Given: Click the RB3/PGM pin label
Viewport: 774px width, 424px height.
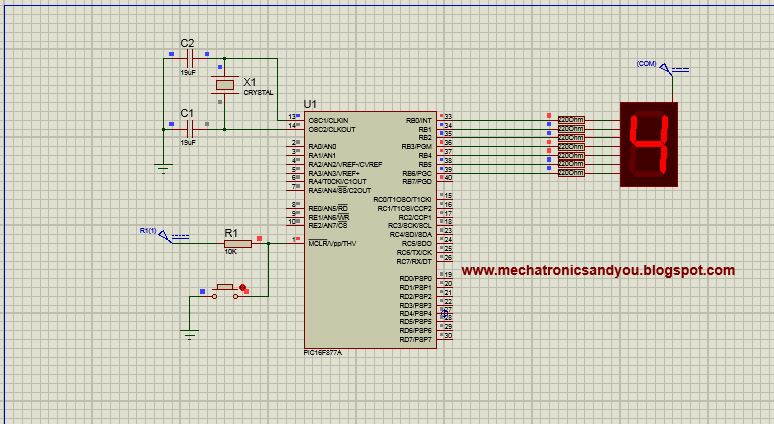Looking at the screenshot, I should tap(416, 147).
